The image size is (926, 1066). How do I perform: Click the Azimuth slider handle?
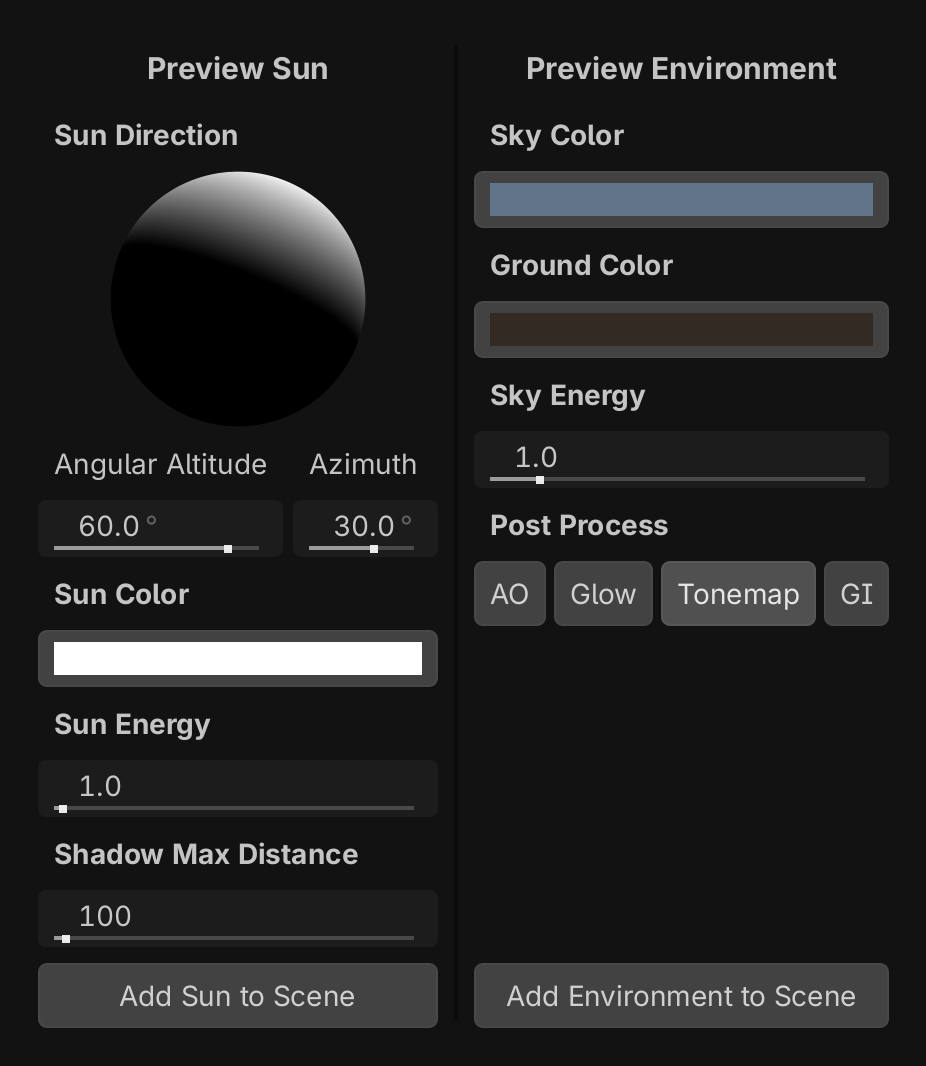tap(374, 549)
